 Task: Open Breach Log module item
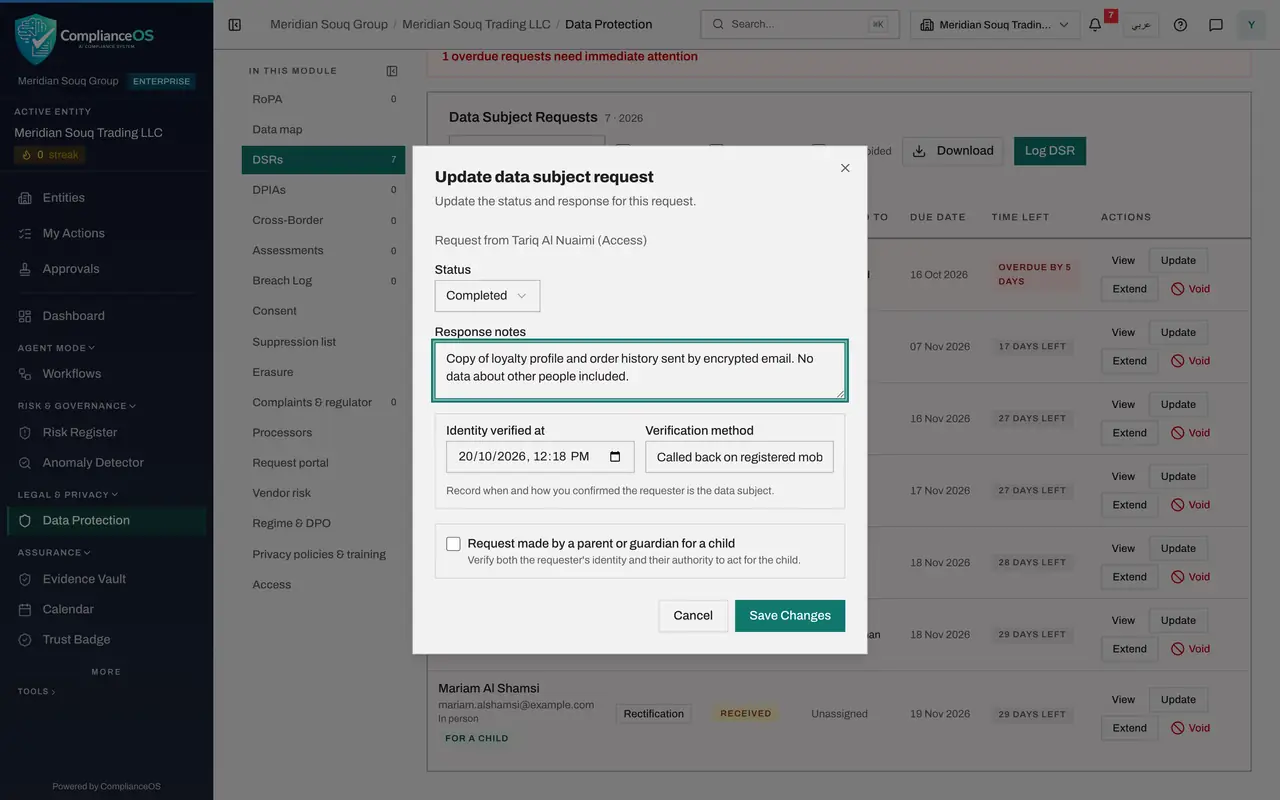point(323,281)
